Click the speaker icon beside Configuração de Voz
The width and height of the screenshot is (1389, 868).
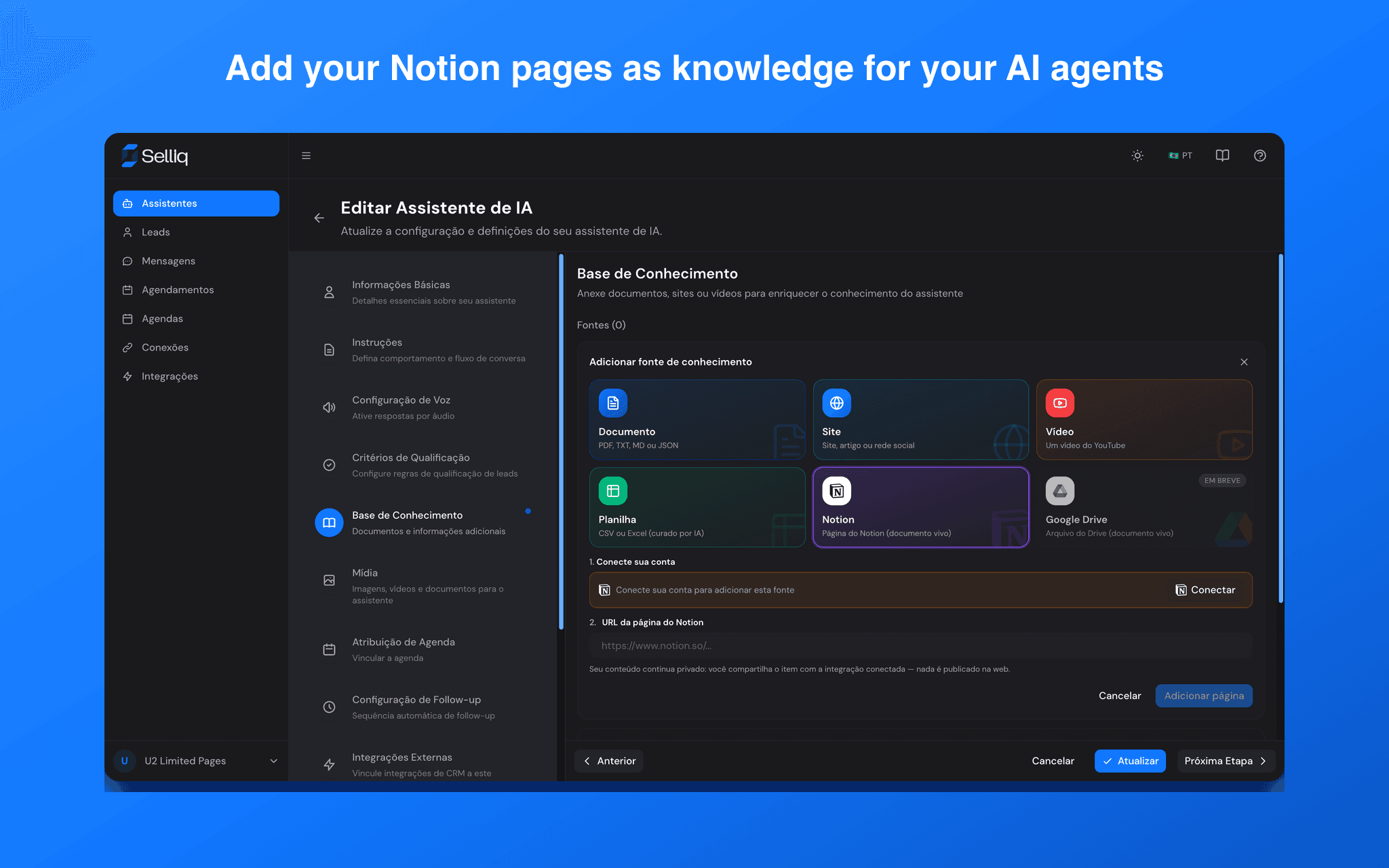click(x=329, y=408)
